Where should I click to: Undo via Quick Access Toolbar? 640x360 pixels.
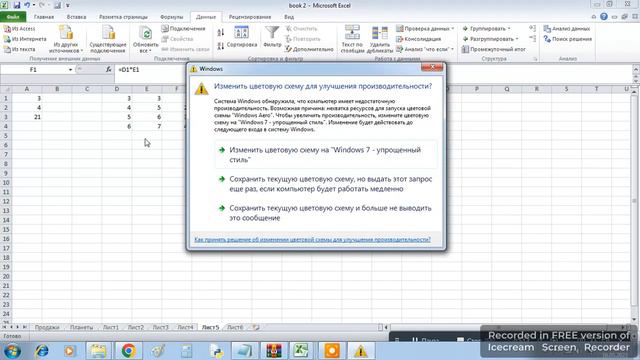pyautogui.click(x=27, y=5)
